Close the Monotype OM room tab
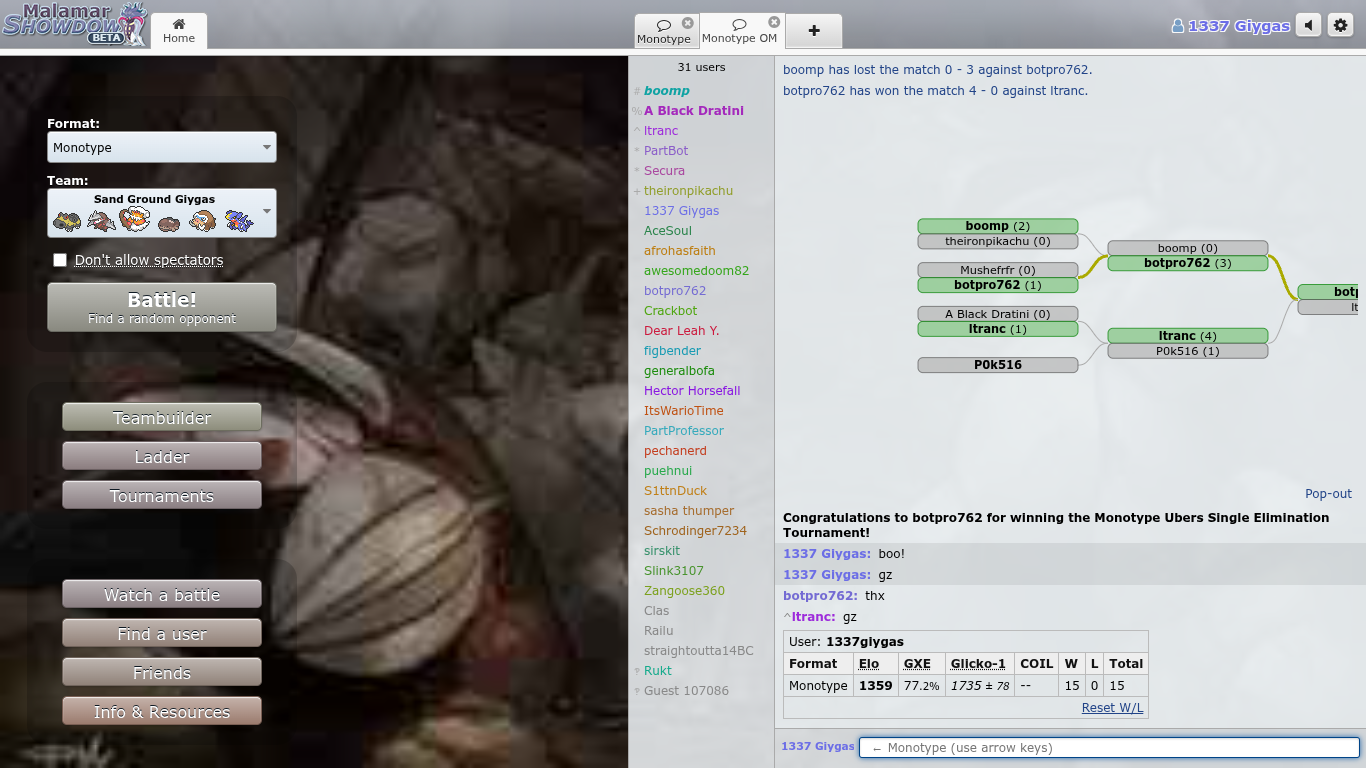This screenshot has width=1366, height=768. click(774, 22)
